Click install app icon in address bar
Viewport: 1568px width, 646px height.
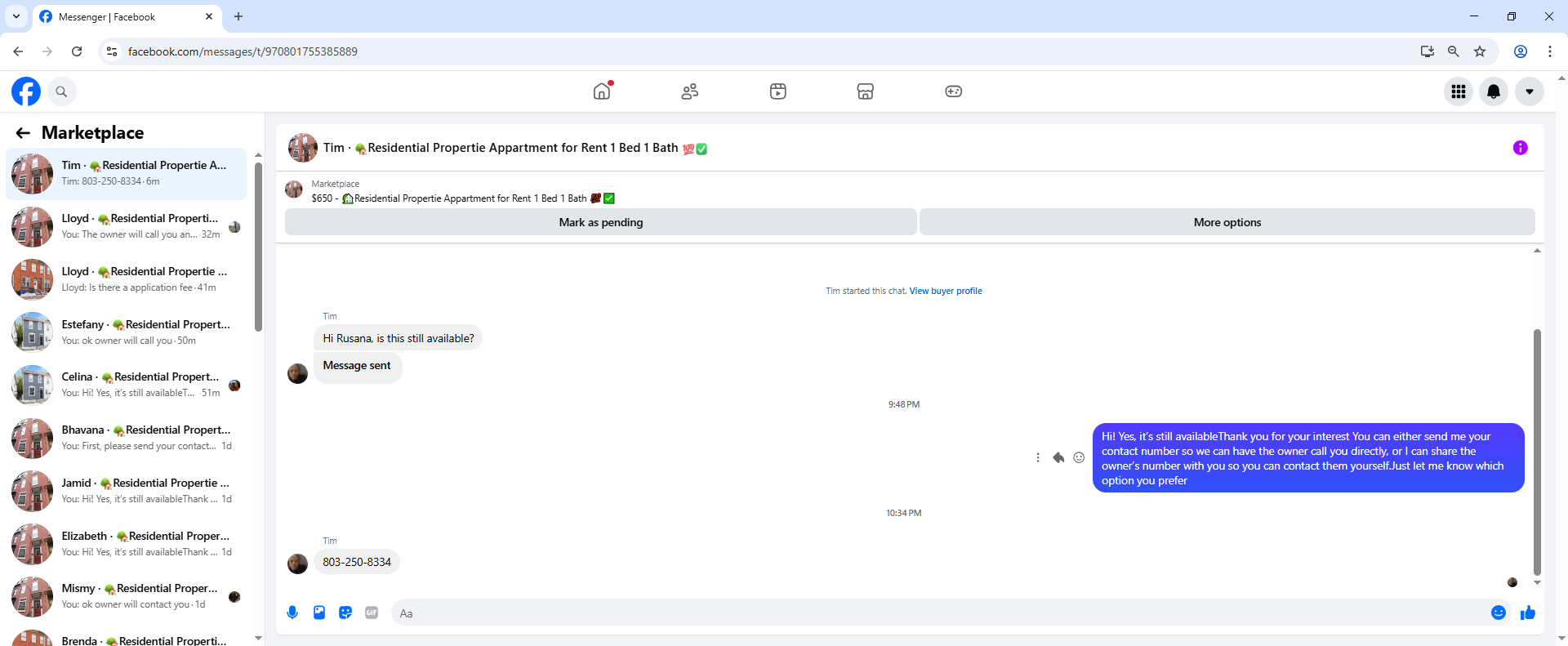point(1428,51)
